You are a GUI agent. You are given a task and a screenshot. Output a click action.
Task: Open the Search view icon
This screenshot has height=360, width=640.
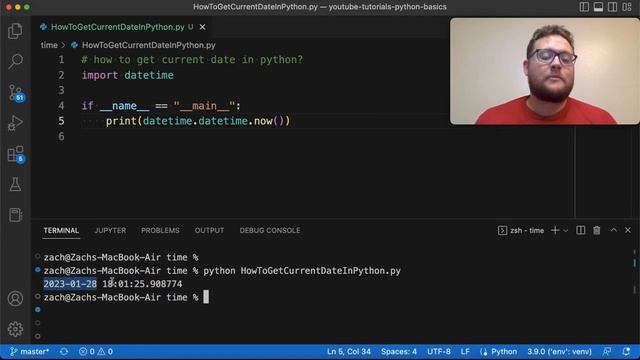coord(15,61)
